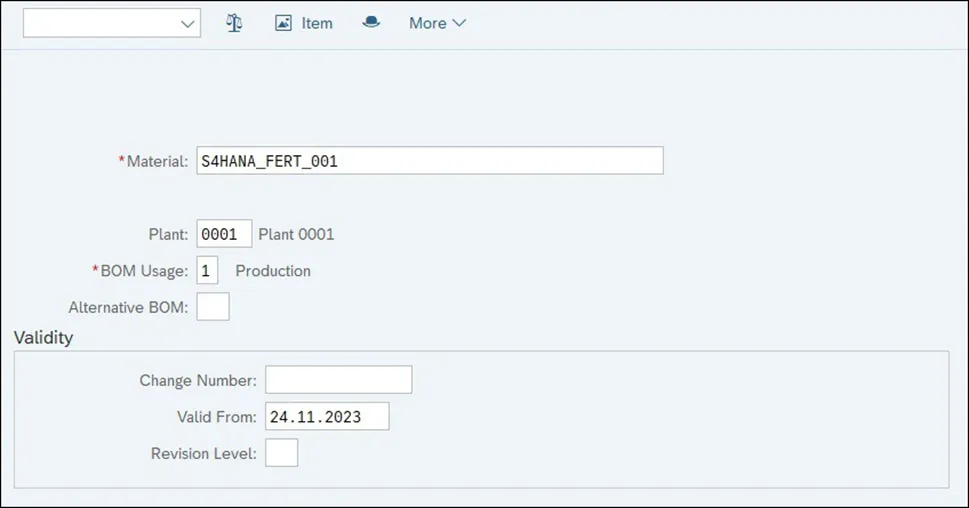Click the Validity section heading
969x508 pixels.
pos(44,337)
